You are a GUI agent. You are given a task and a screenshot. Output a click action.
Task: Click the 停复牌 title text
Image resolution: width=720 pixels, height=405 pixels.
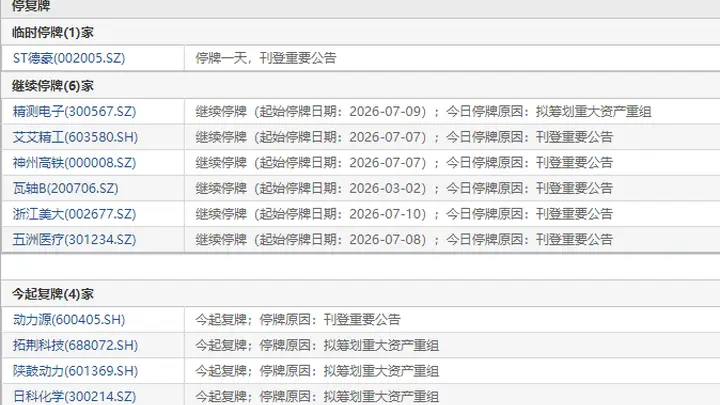tap(31, 6)
